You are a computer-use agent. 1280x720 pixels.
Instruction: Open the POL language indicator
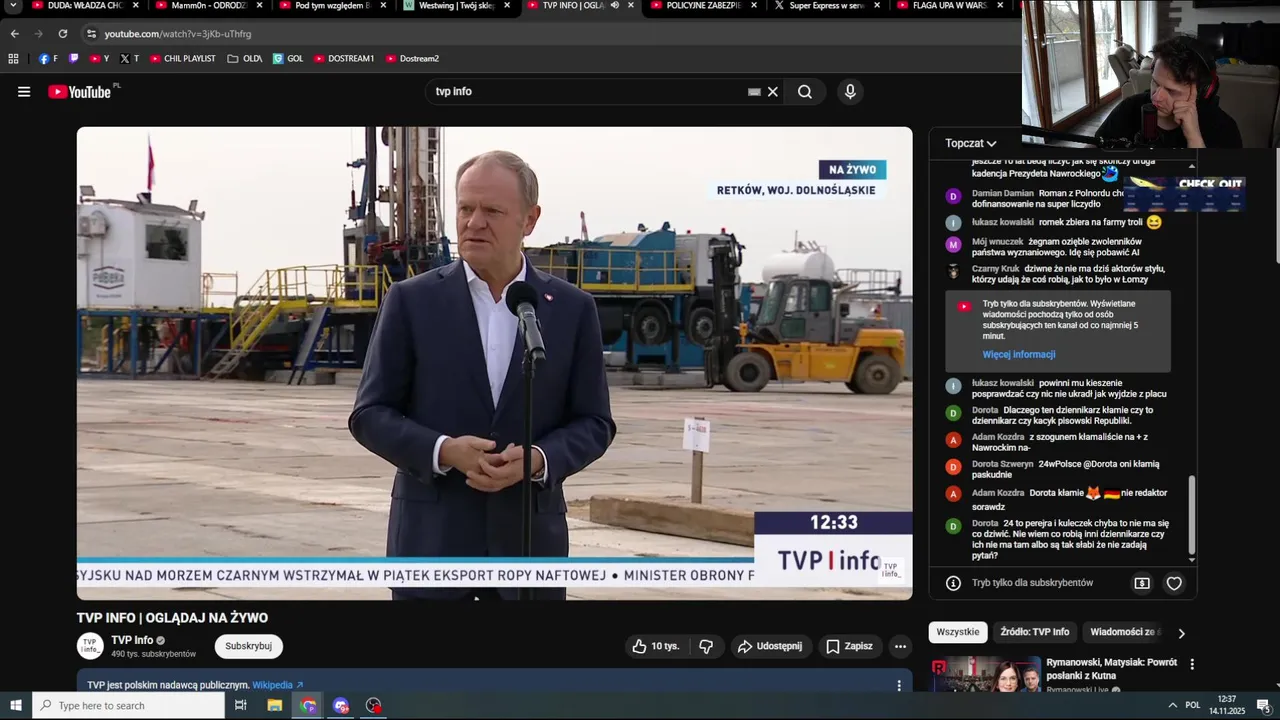[1193, 705]
